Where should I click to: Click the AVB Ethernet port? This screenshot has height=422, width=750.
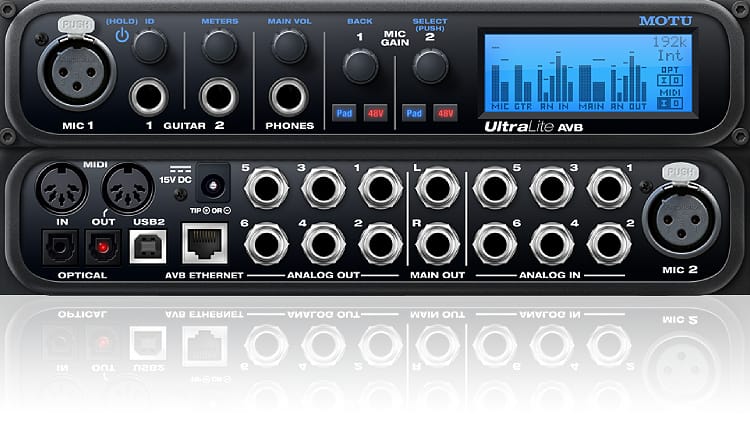(207, 243)
